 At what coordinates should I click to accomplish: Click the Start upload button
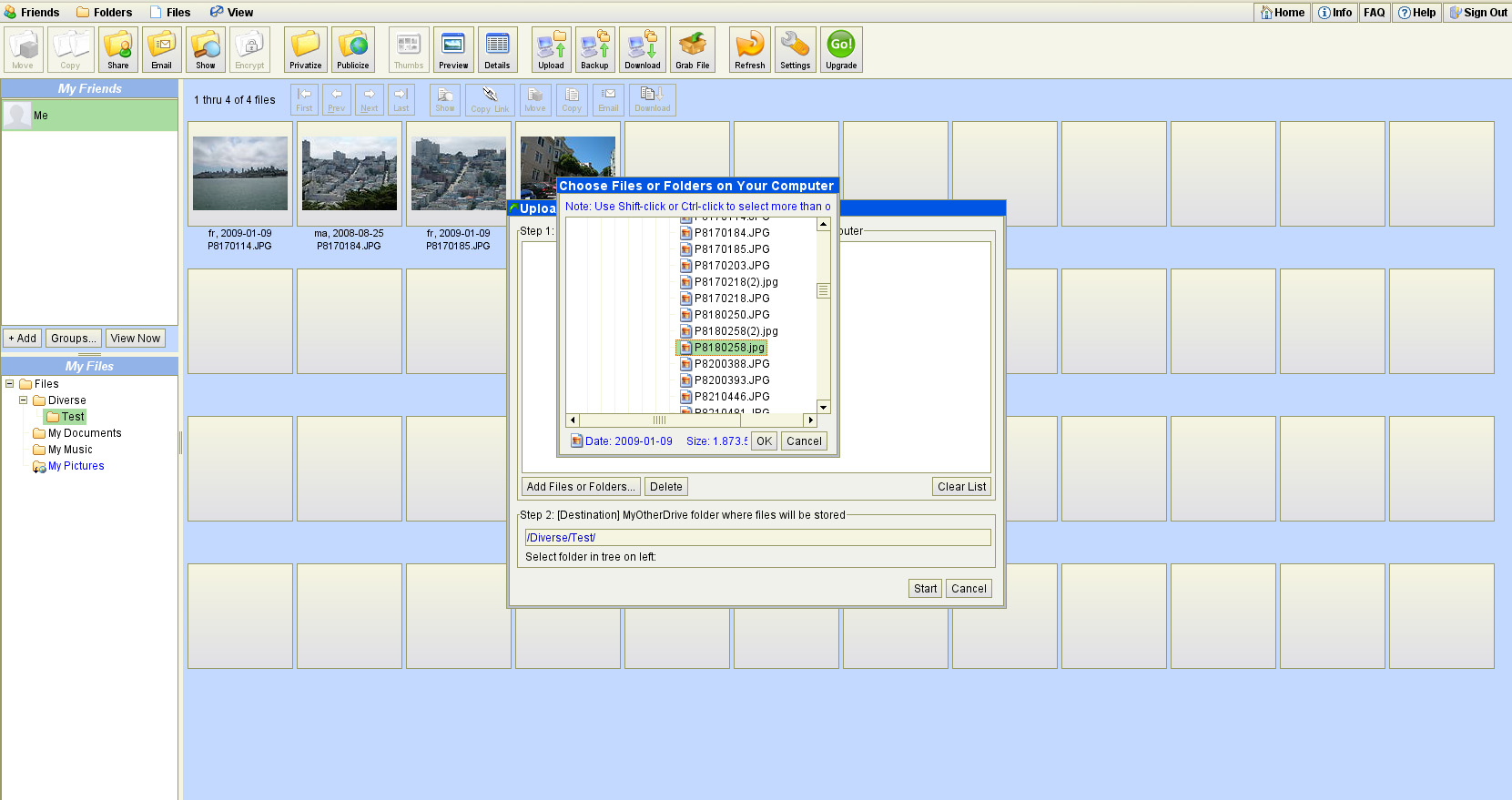[x=925, y=589]
